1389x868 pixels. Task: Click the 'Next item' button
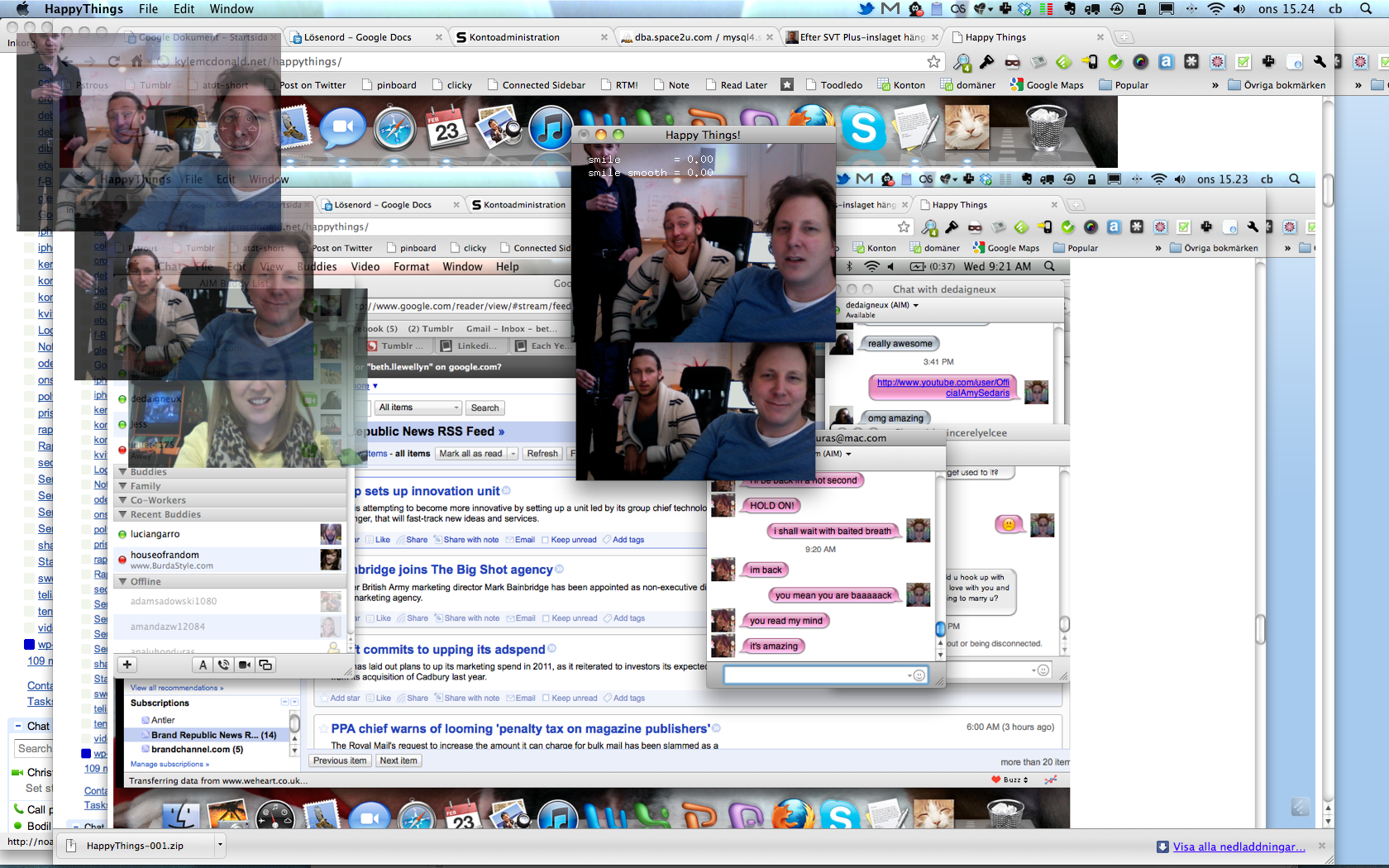[x=399, y=761]
